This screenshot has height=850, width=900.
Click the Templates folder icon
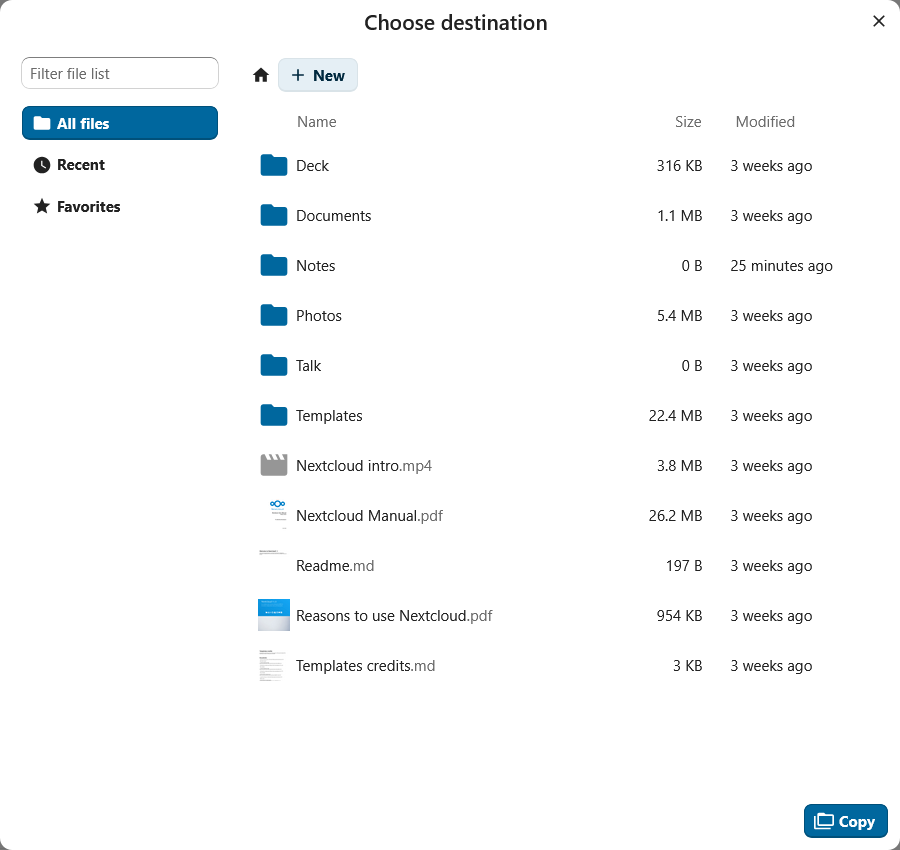(274, 416)
